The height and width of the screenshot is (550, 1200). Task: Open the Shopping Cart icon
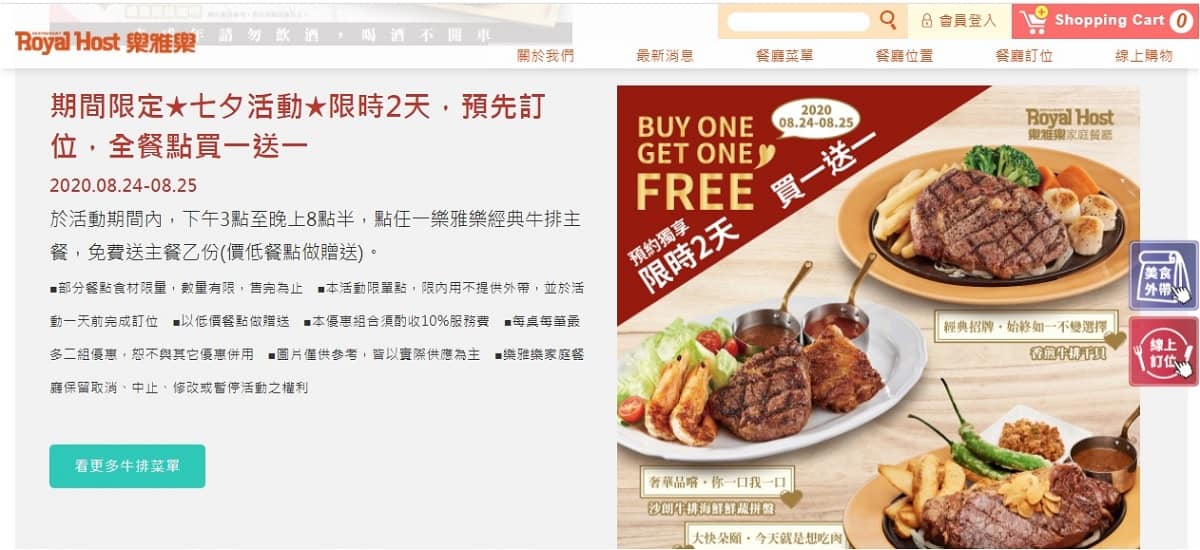[1034, 19]
